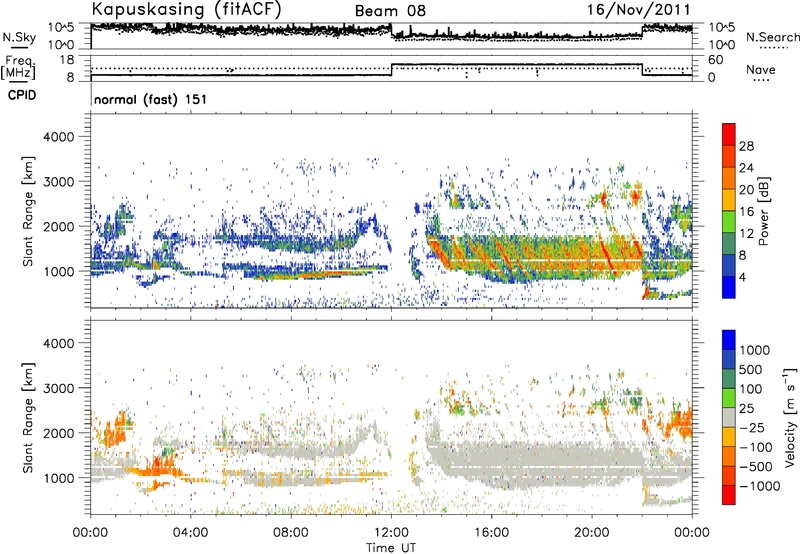Click the "N.Search" legend label
Image resolution: width=800 pixels, height=554 pixels.
coord(772,37)
